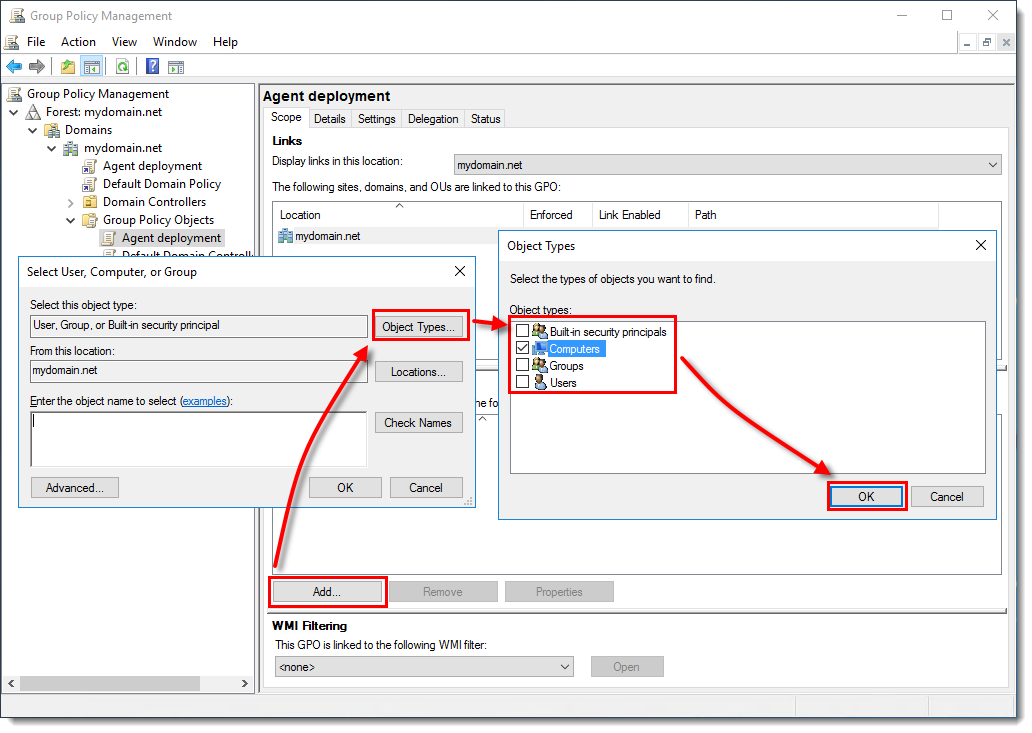The image size is (1032, 733).
Task: Open Help via the blue question-mark icon
Action: click(x=152, y=67)
